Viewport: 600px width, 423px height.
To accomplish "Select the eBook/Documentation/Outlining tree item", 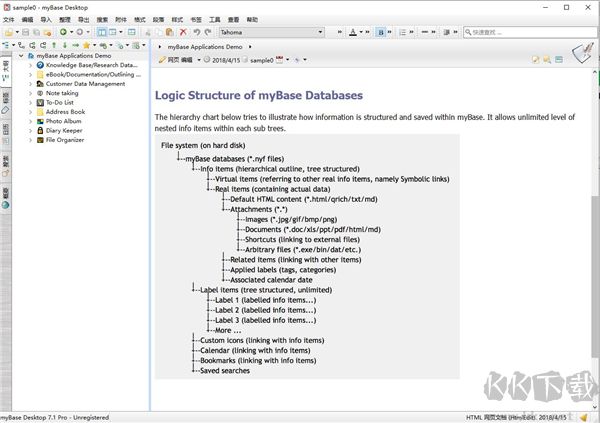I will tap(93, 75).
